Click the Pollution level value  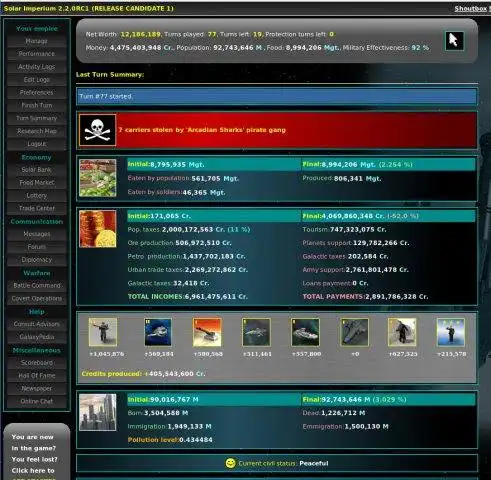(196, 440)
